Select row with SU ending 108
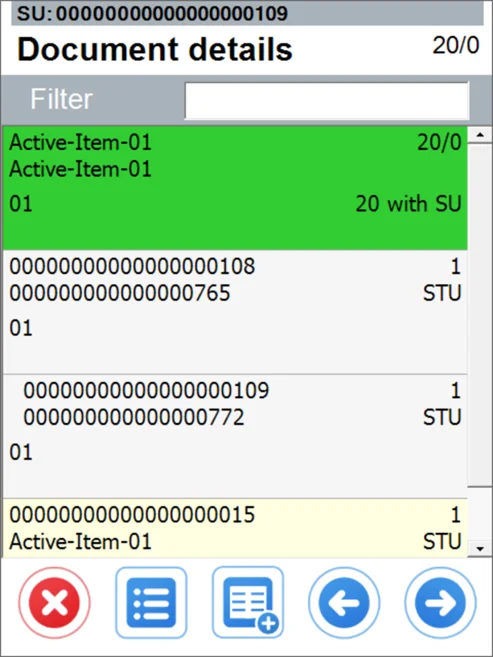Image resolution: width=493 pixels, height=657 pixels. [x=235, y=312]
